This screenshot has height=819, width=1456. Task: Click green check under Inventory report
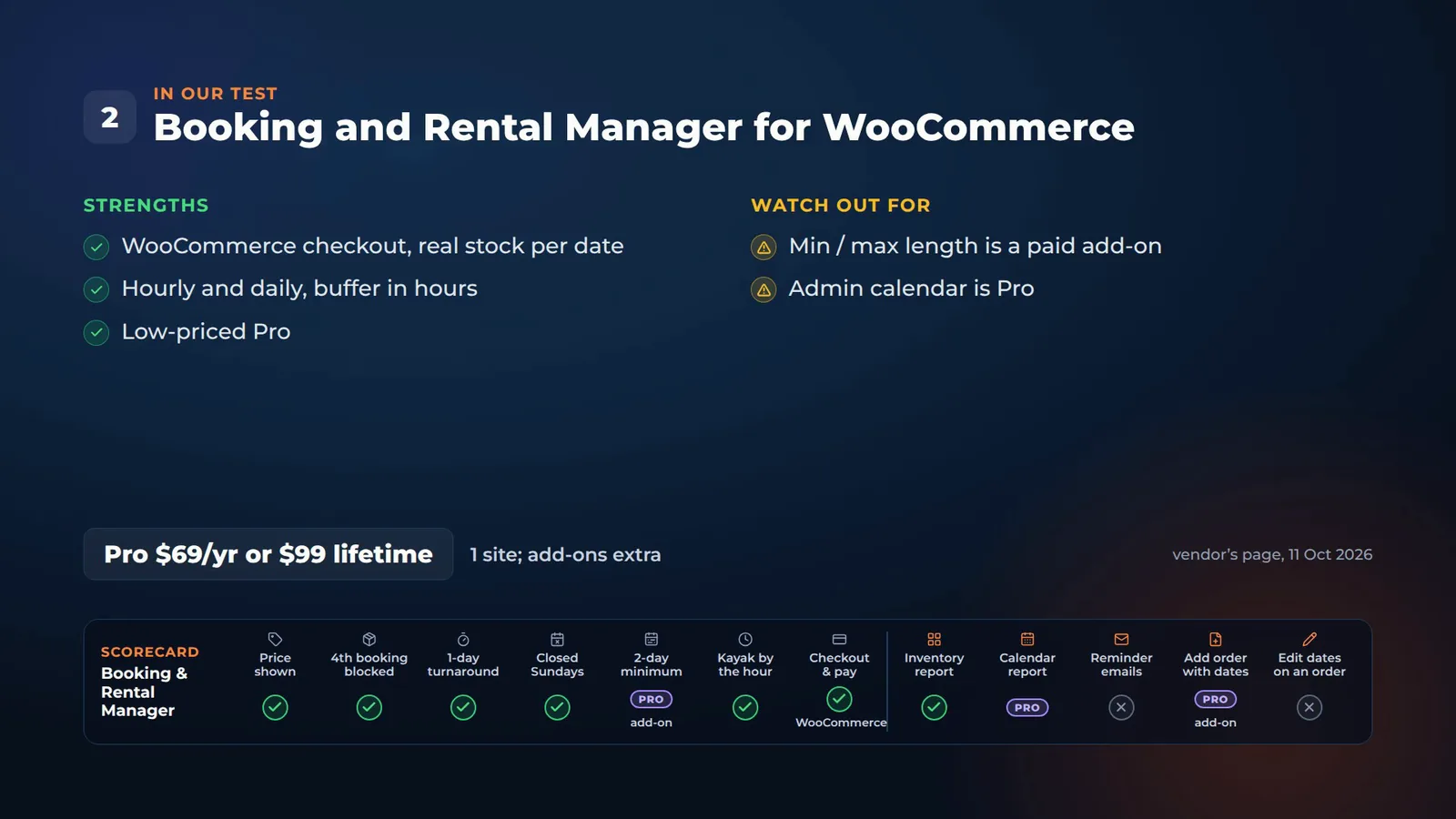[934, 707]
